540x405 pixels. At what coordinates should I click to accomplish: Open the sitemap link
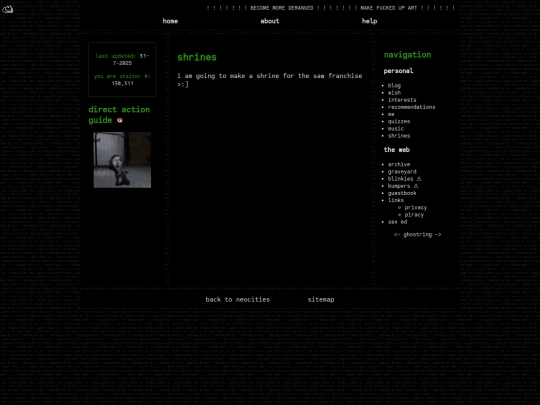click(x=321, y=300)
